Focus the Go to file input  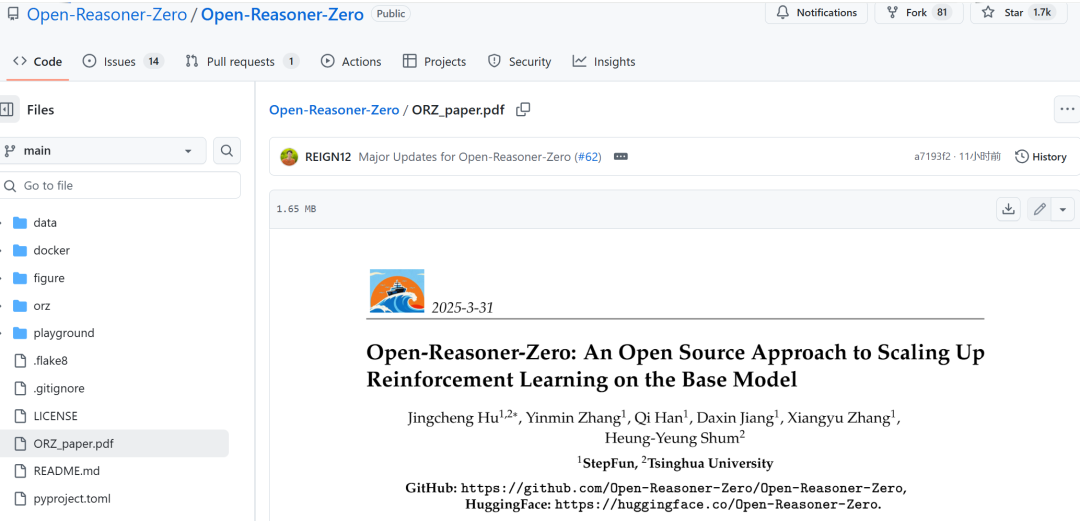point(120,185)
